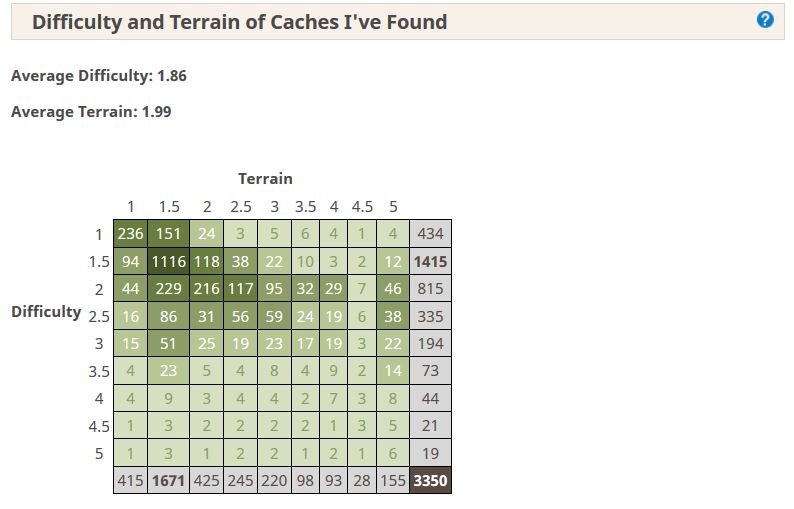The image size is (794, 509).
Task: Click the row total 434 cell
Action: coord(430,234)
